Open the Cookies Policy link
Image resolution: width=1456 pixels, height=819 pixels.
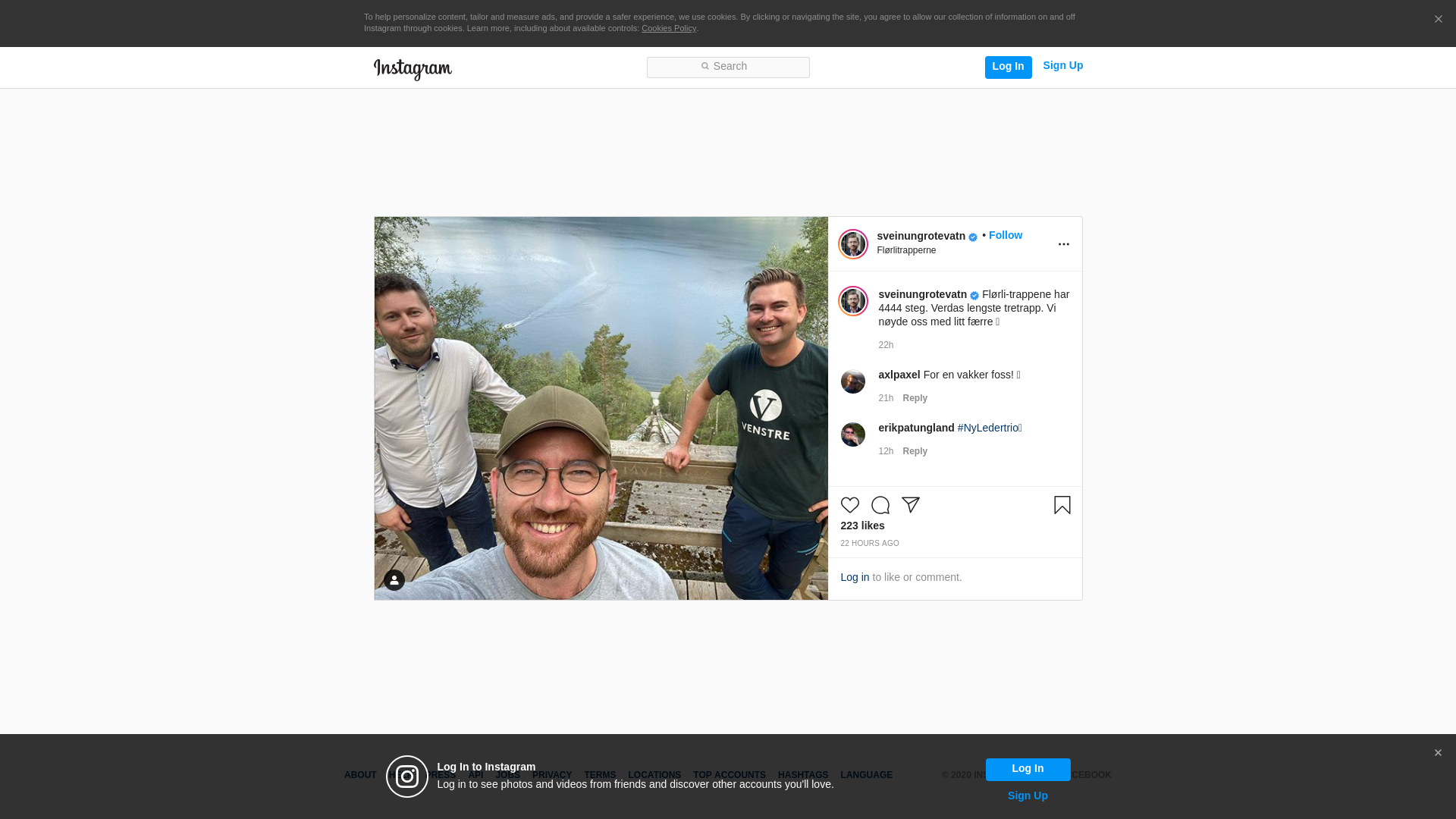[668, 28]
